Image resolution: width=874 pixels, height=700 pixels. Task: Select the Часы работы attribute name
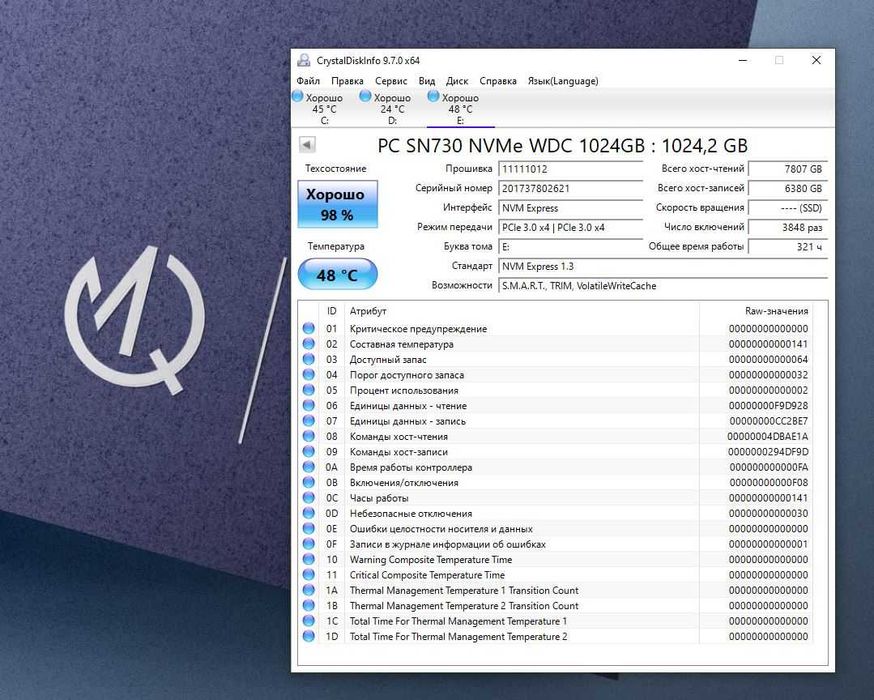[x=379, y=498]
